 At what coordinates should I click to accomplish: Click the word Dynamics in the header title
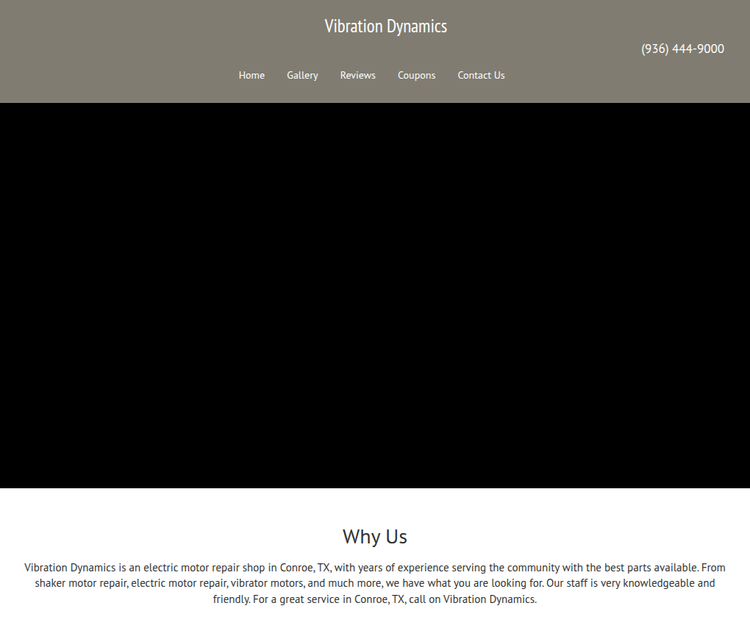(417, 26)
